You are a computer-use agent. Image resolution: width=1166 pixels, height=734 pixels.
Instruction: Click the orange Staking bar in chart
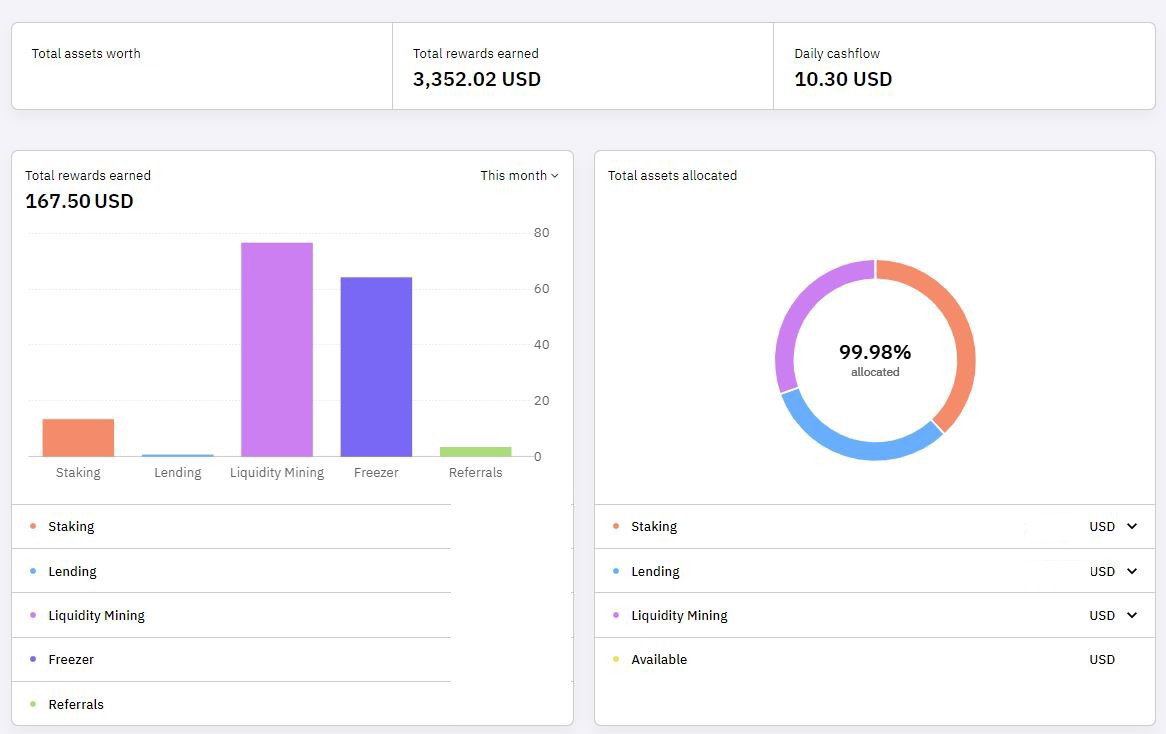tap(78, 438)
